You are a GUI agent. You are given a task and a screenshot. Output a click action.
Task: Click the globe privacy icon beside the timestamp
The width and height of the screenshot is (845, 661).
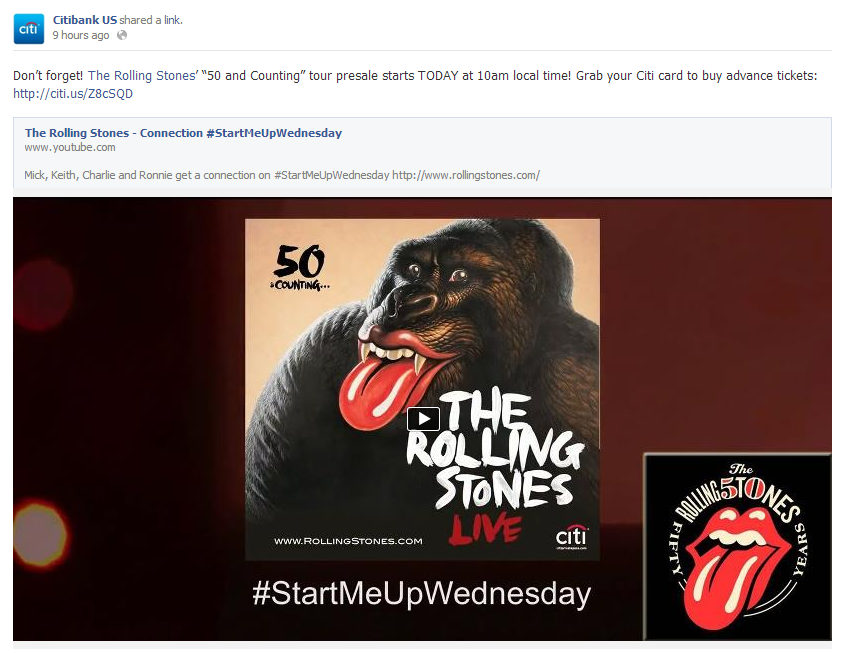pos(122,35)
